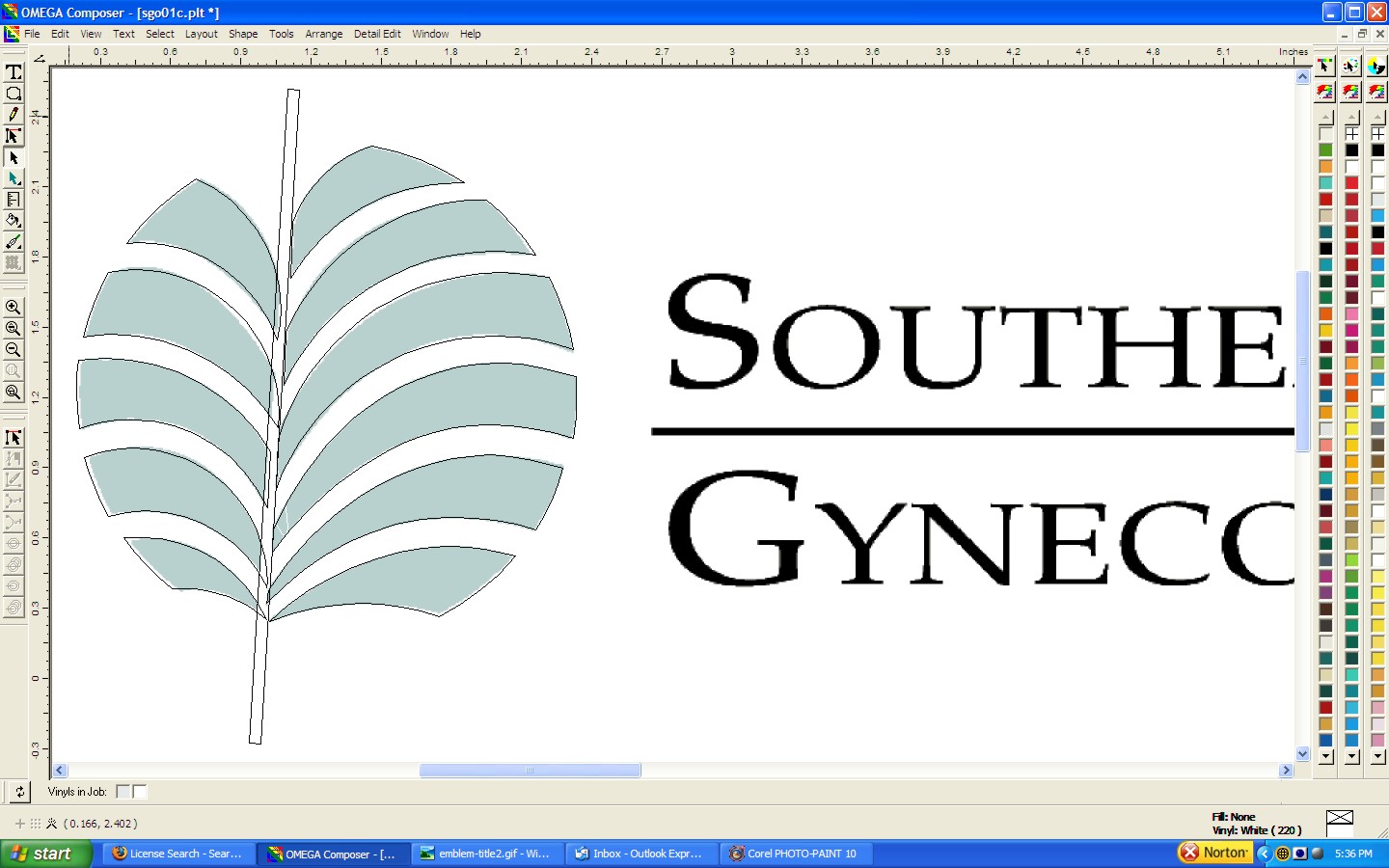Activate the black arrow selection pointer

[x=14, y=157]
